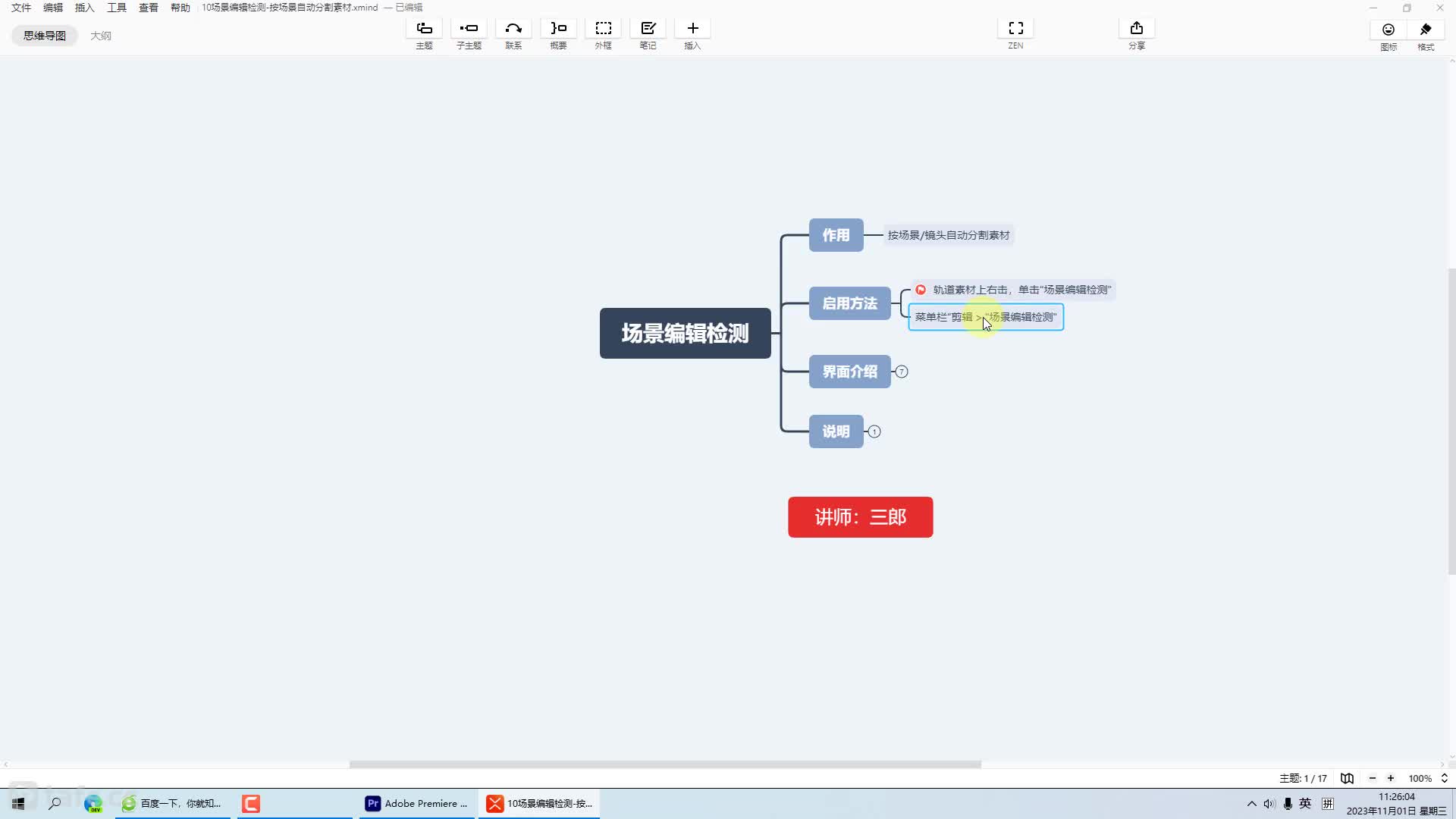The height and width of the screenshot is (819, 1456).
Task: Click the vertical scrollbar thumb
Action: (x=1451, y=421)
